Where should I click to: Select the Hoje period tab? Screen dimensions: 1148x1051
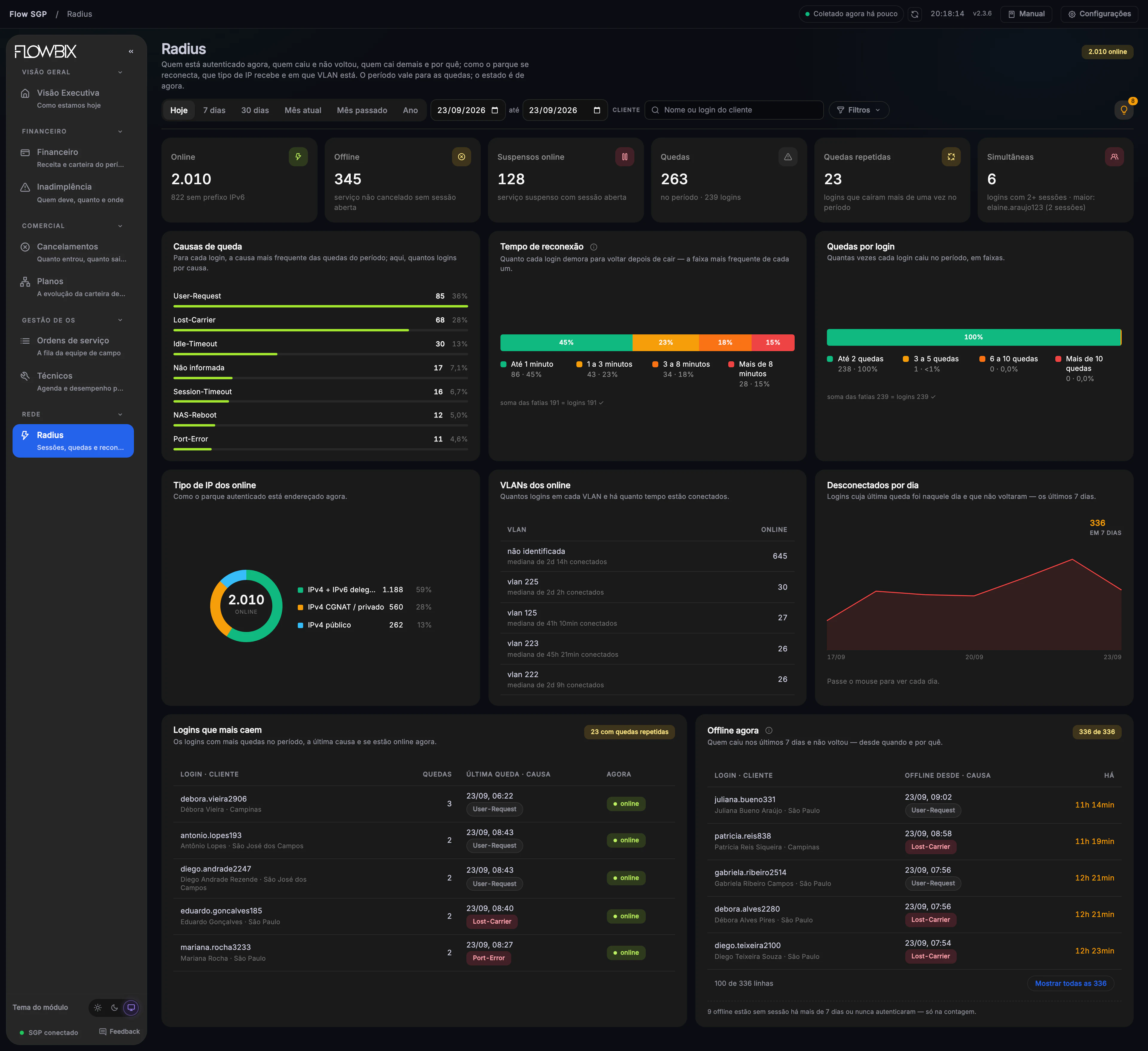(179, 110)
